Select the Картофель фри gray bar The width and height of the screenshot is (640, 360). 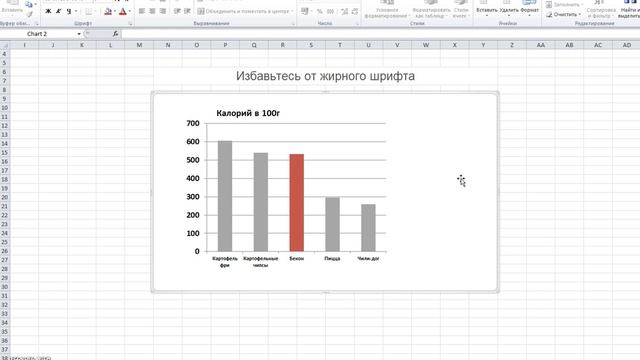click(225, 196)
